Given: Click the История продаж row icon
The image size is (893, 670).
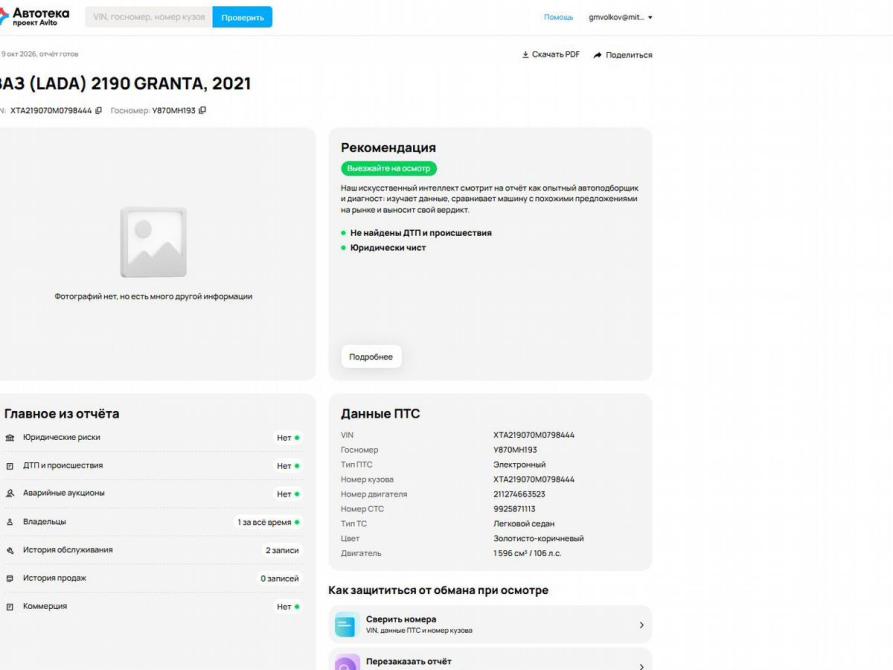Looking at the screenshot, I should pos(10,578).
